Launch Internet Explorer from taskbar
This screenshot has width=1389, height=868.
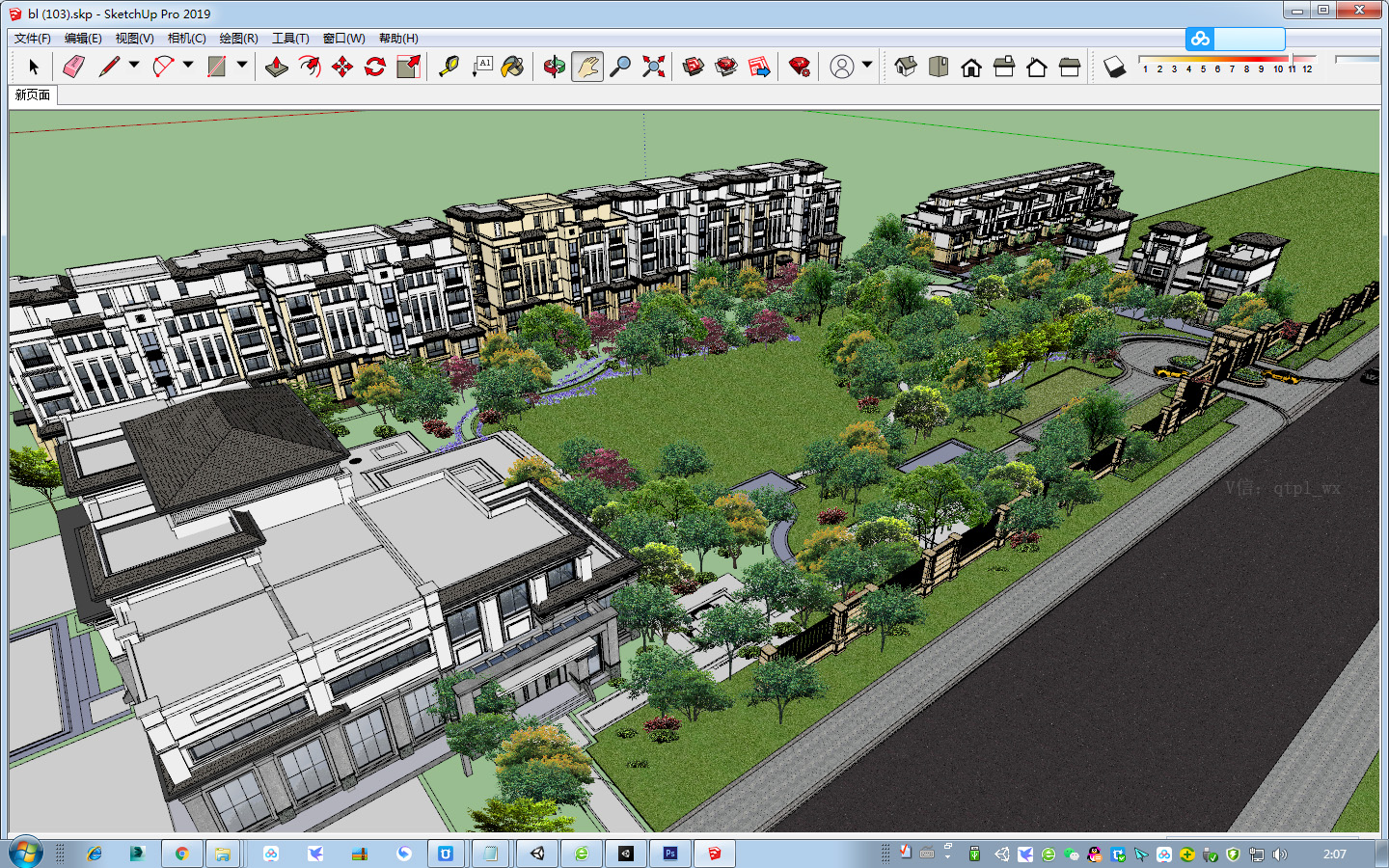(x=94, y=854)
